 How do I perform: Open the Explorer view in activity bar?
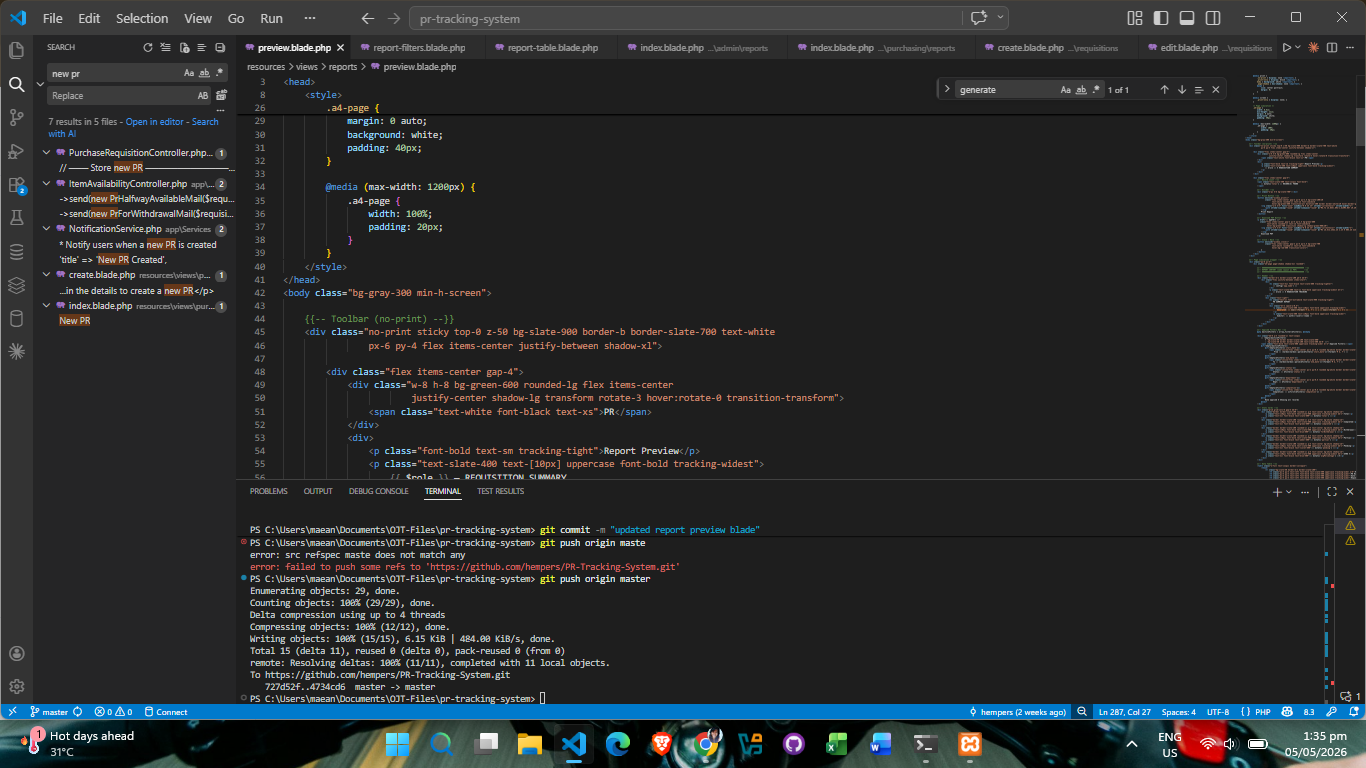coord(16,51)
